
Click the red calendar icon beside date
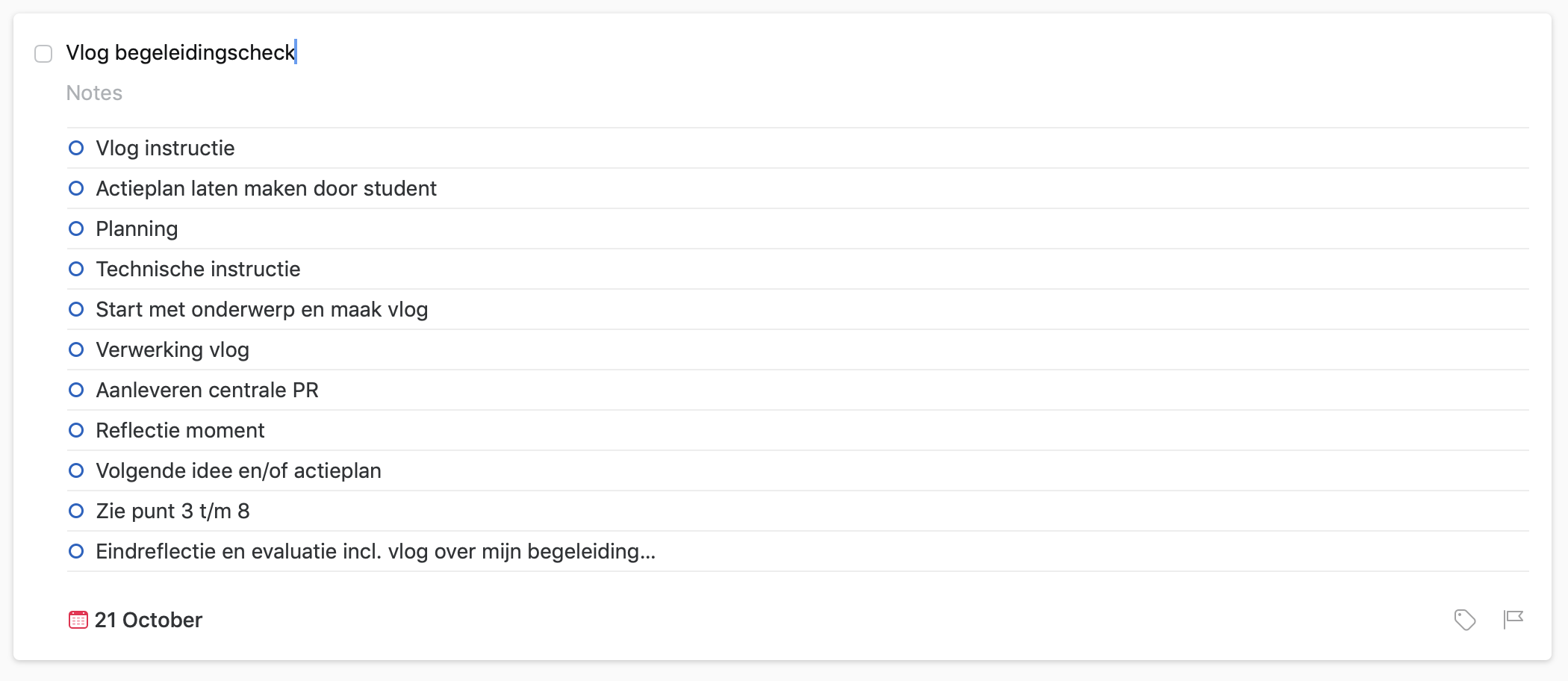(78, 620)
